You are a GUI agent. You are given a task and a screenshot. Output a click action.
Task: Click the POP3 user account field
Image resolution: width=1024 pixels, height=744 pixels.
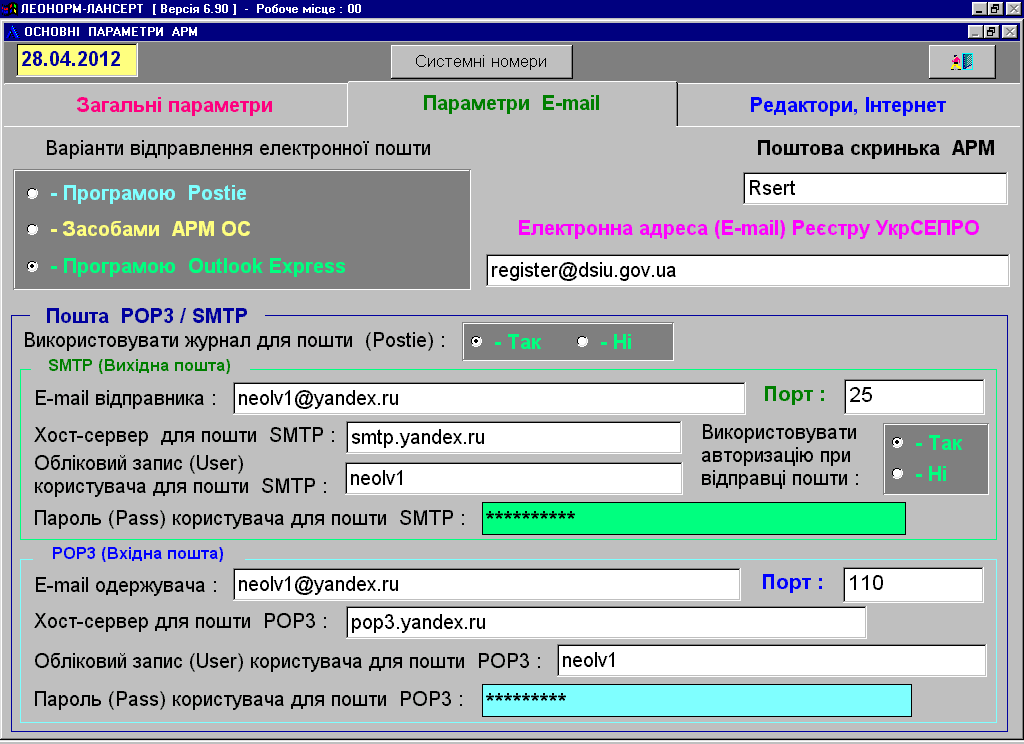click(x=772, y=660)
